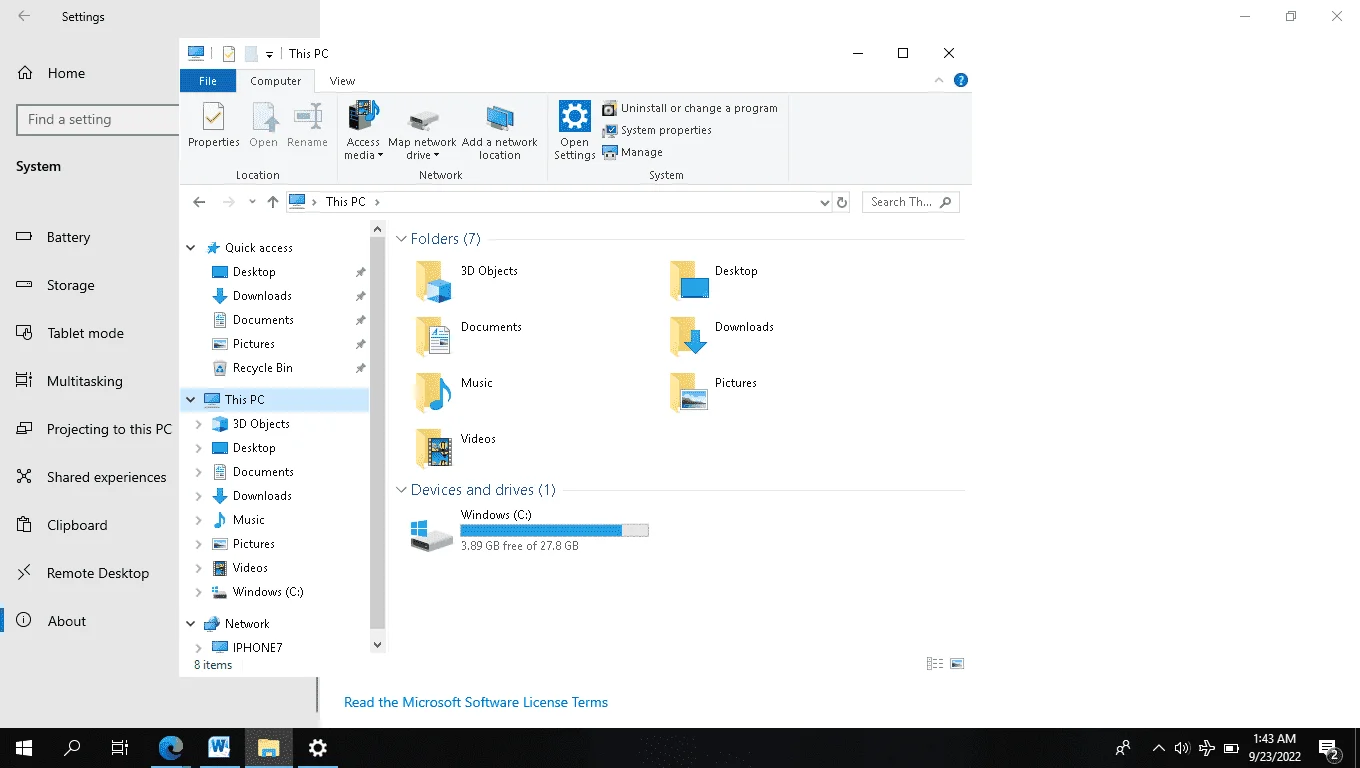Open the notification center icon
1360x768 pixels.
tap(1330, 748)
